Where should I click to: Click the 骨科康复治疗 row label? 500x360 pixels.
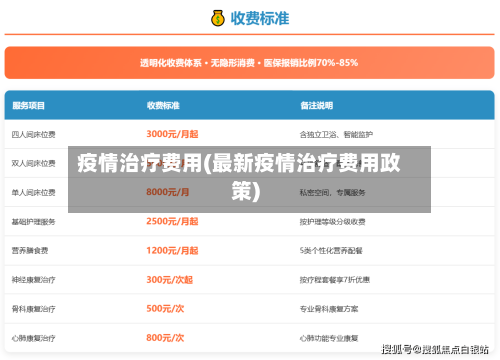tap(34, 309)
